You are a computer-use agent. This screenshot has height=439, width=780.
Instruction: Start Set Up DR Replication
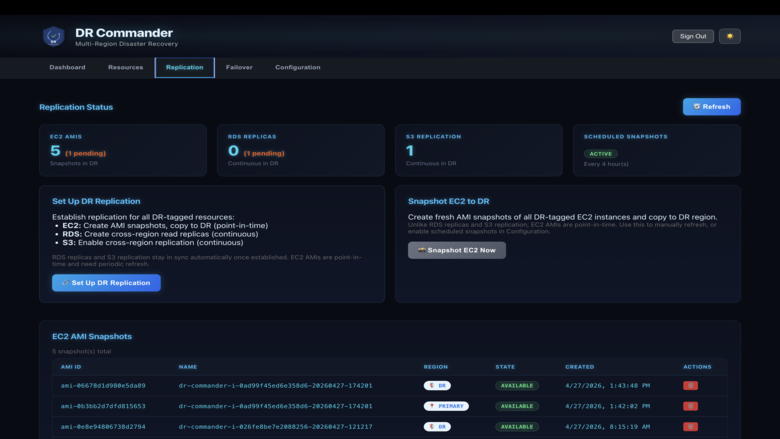point(106,283)
